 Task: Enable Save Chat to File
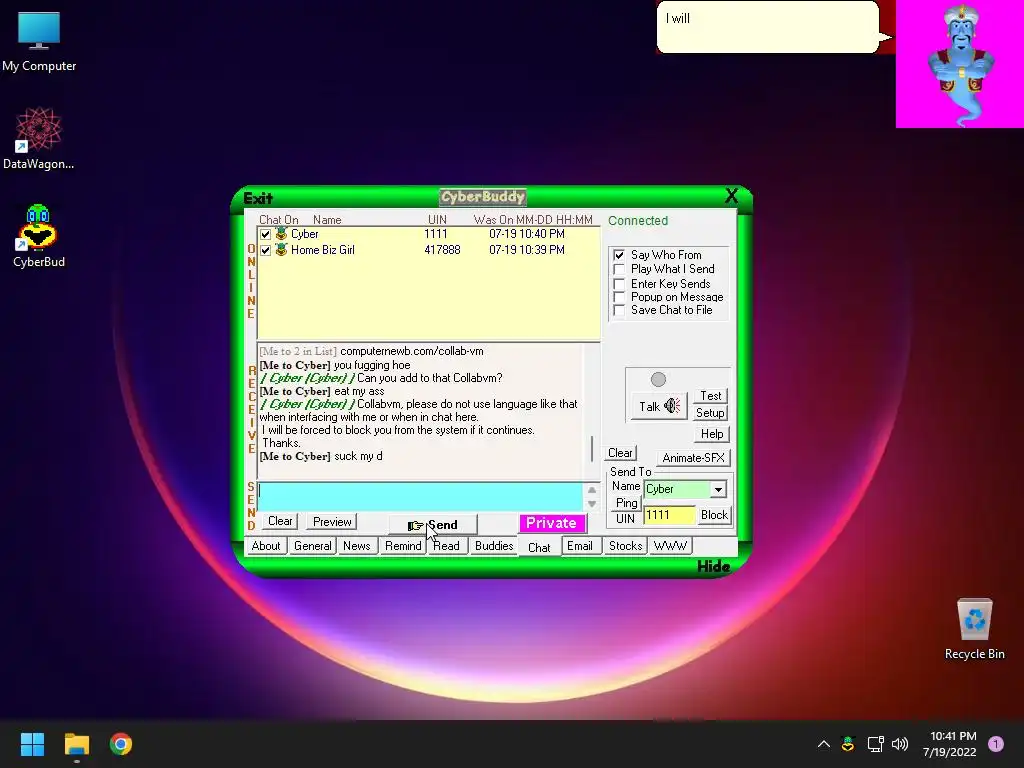tap(619, 310)
